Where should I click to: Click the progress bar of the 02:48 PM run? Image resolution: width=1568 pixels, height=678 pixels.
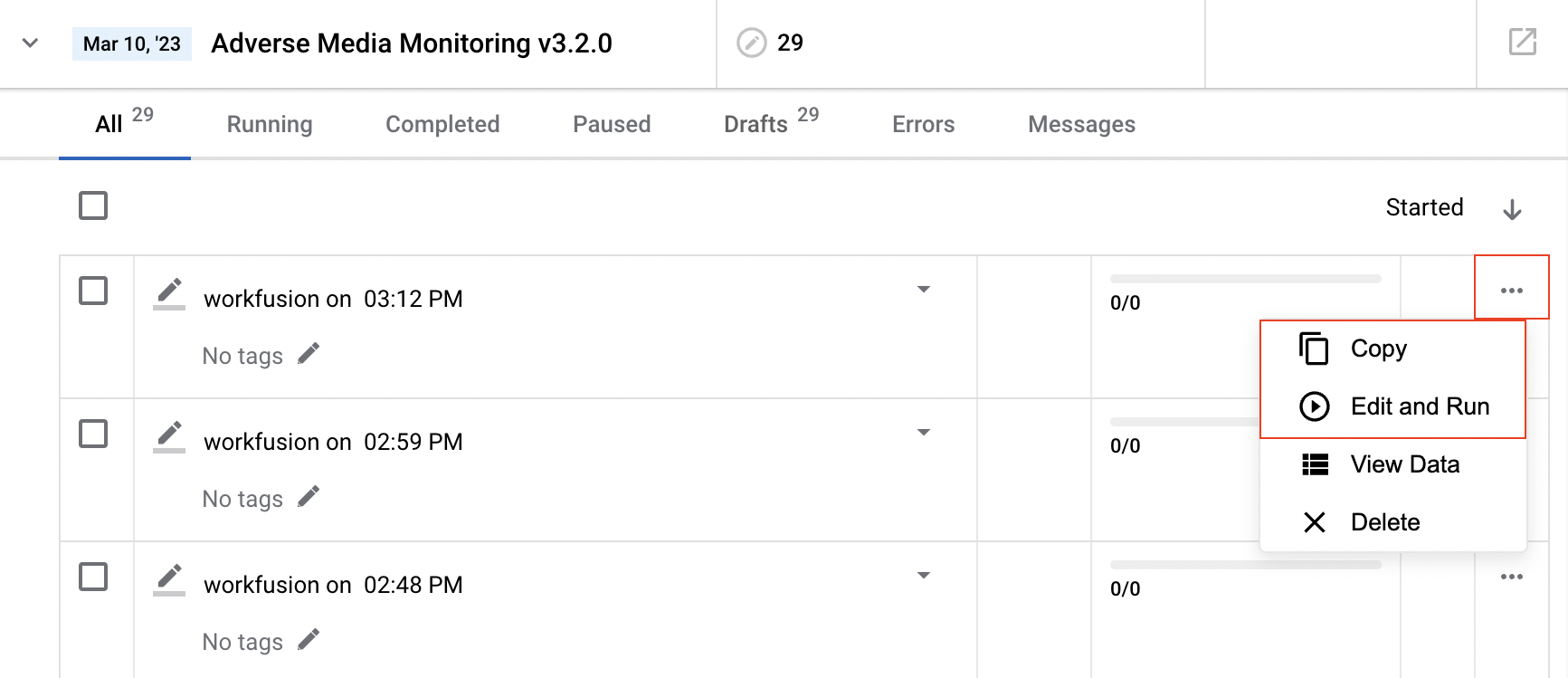point(1246,565)
